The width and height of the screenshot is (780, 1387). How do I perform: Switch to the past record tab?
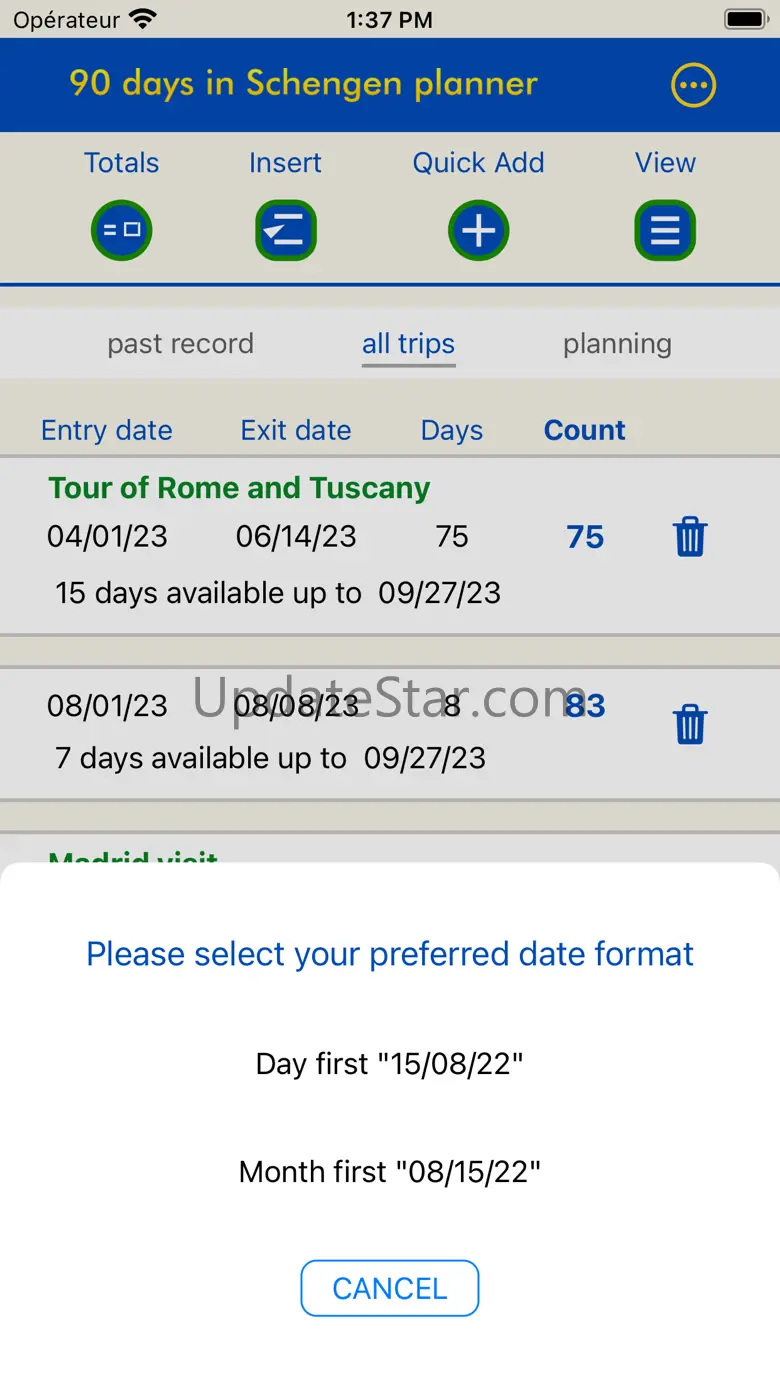[180, 344]
